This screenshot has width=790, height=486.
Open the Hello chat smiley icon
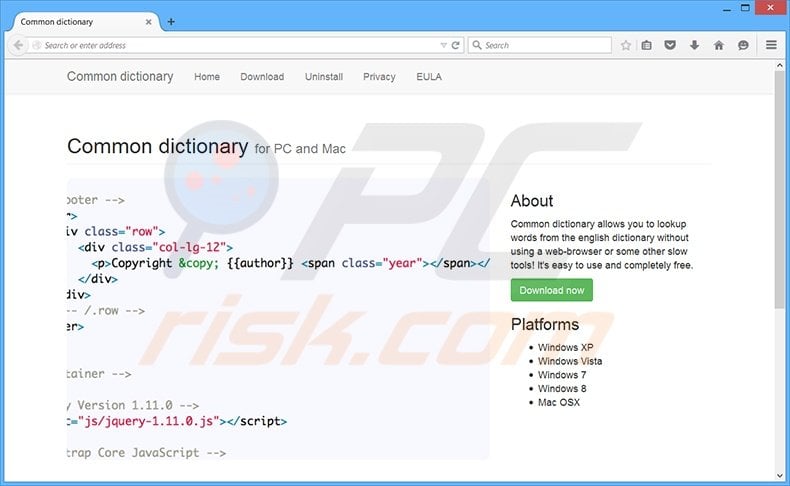(743, 45)
